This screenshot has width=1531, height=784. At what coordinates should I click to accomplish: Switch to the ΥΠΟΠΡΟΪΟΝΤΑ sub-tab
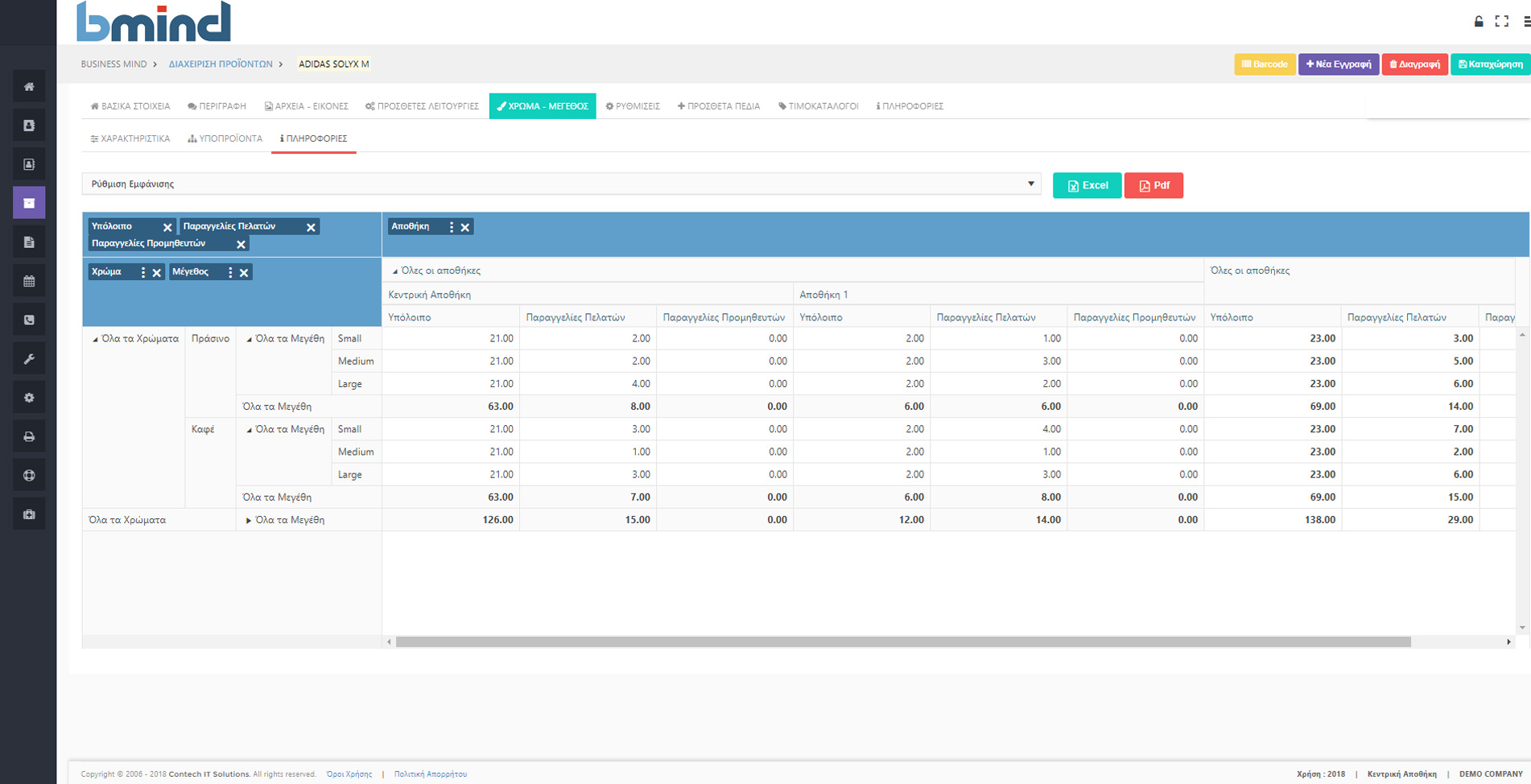(225, 138)
